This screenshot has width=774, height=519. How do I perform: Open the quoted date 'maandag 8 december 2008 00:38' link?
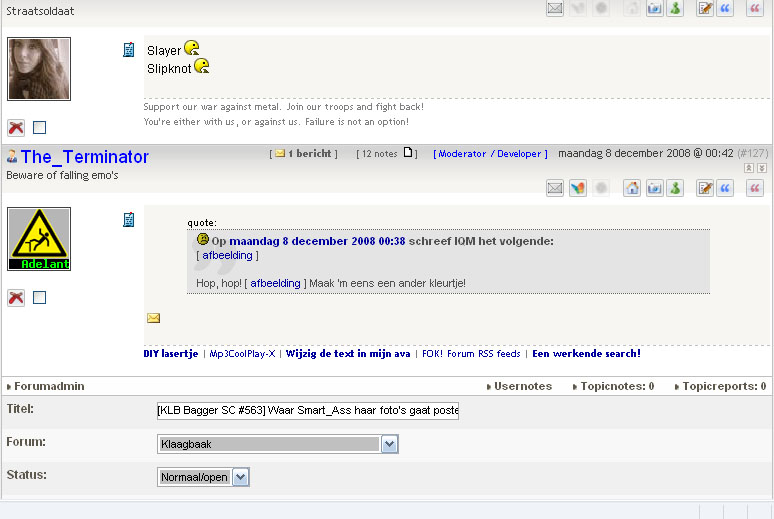coord(317,241)
